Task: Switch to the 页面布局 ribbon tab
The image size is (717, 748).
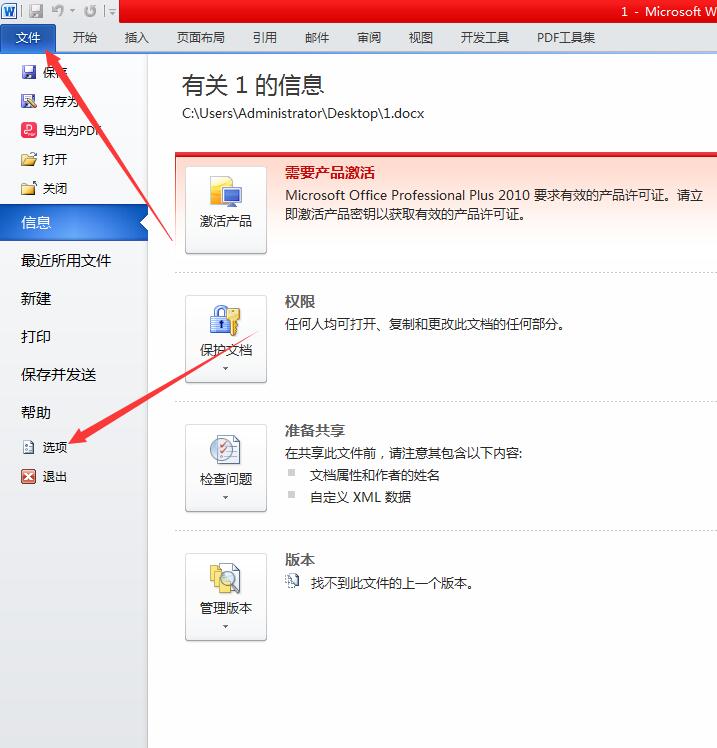Action: coord(200,38)
